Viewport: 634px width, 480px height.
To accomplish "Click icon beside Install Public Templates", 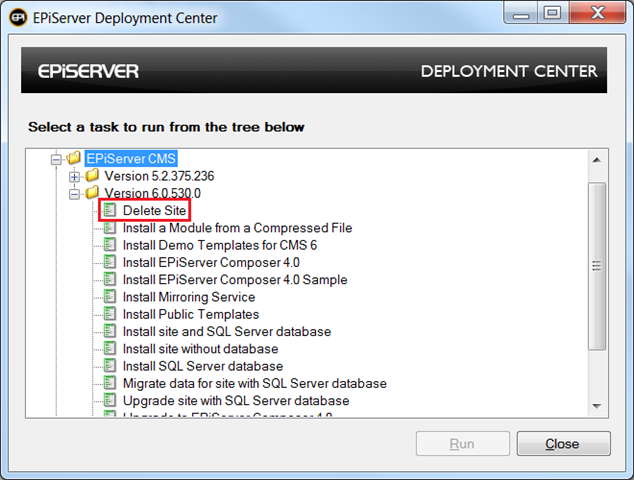I will tap(111, 314).
